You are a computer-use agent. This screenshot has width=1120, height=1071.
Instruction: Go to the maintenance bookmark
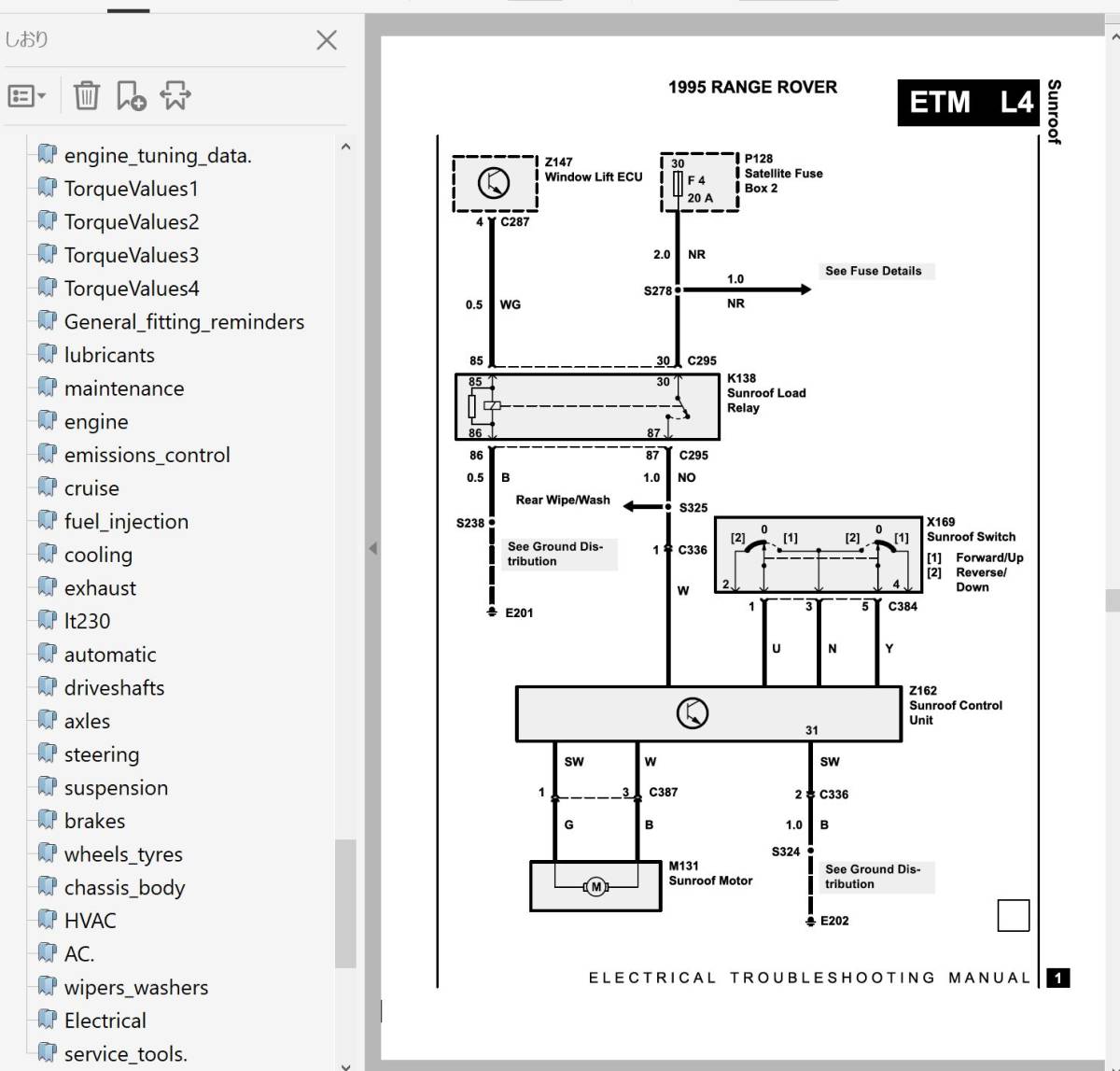click(124, 388)
